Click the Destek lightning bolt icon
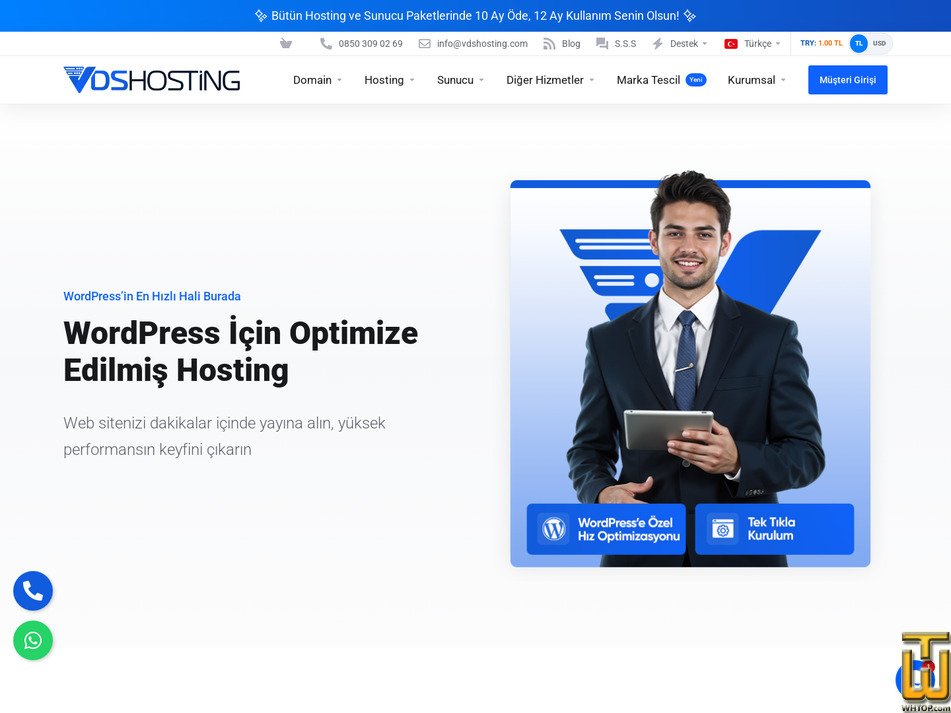 pos(657,44)
